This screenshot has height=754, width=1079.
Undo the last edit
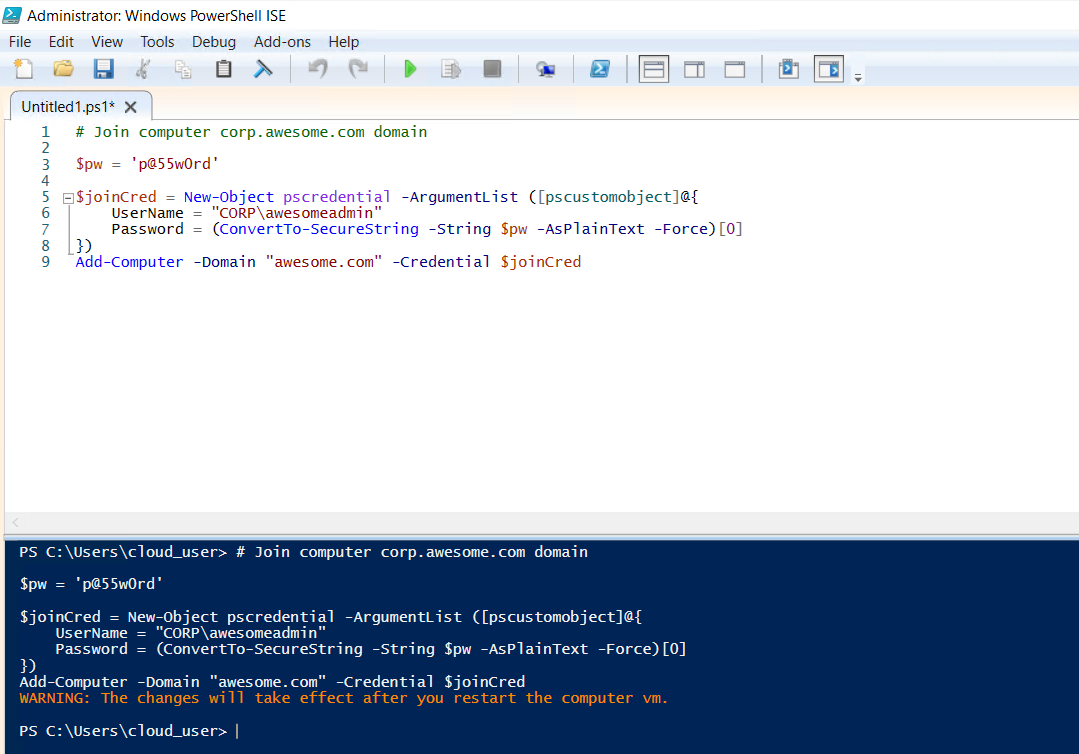pos(318,69)
